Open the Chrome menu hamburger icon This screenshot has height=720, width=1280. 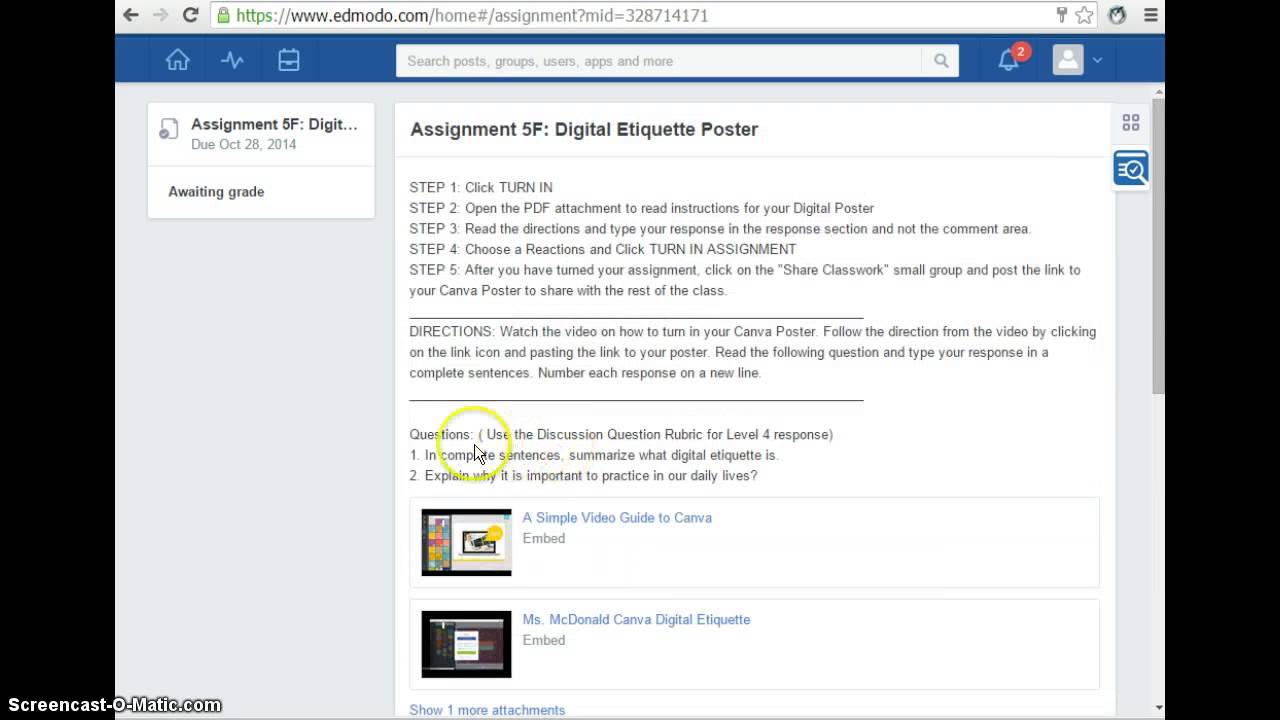(x=1151, y=15)
